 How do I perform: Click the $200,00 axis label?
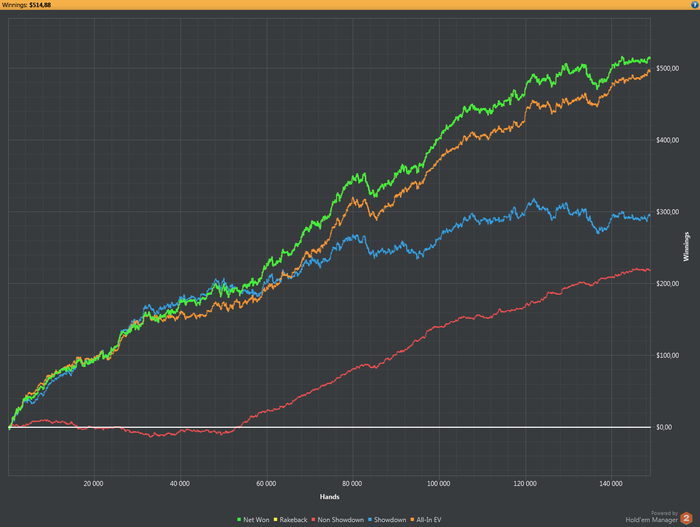(667, 284)
